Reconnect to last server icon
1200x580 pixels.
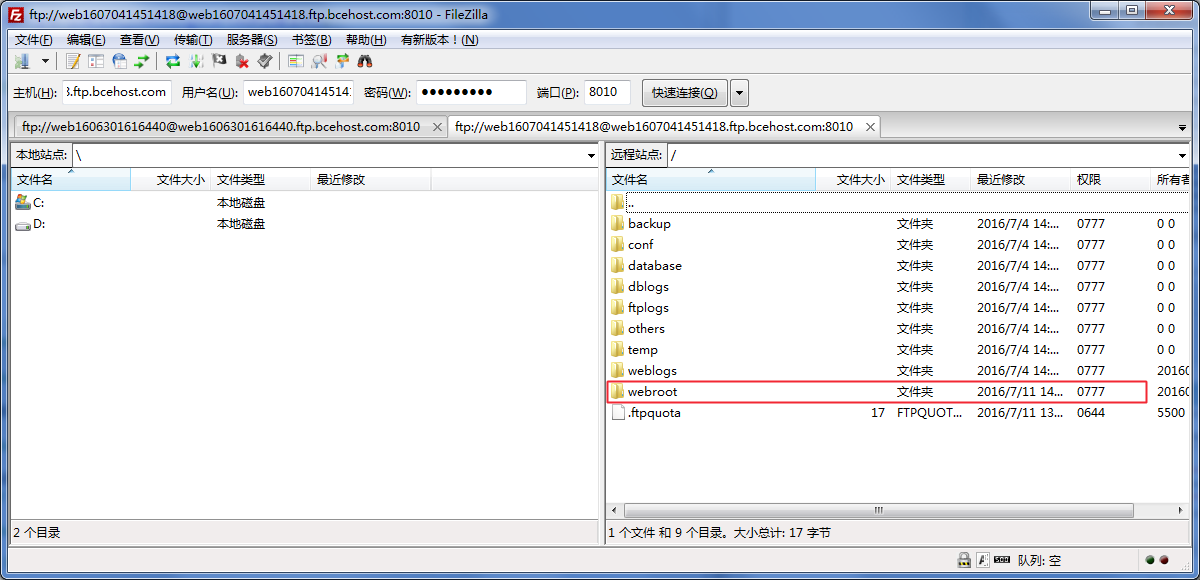coord(265,61)
